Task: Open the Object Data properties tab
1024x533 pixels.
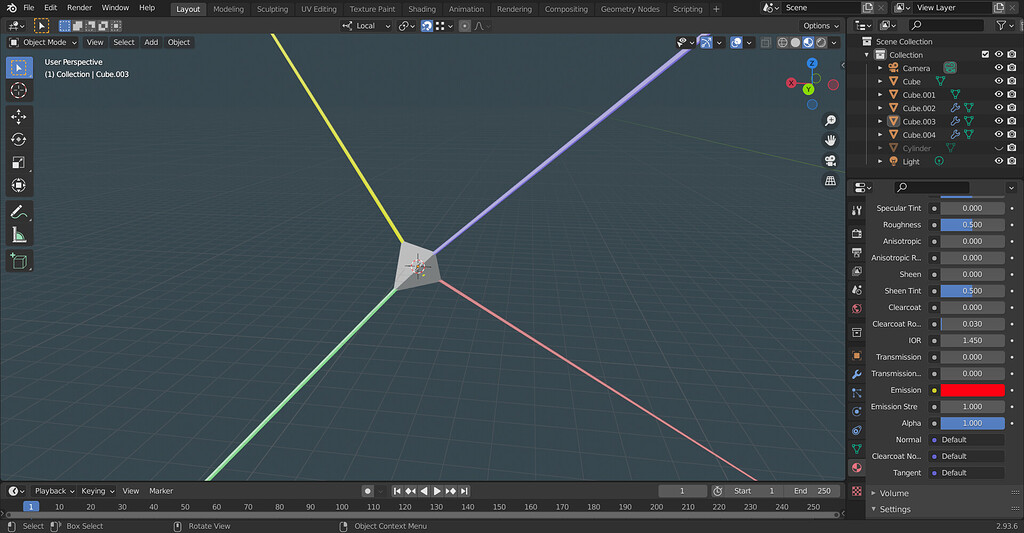Action: (857, 449)
